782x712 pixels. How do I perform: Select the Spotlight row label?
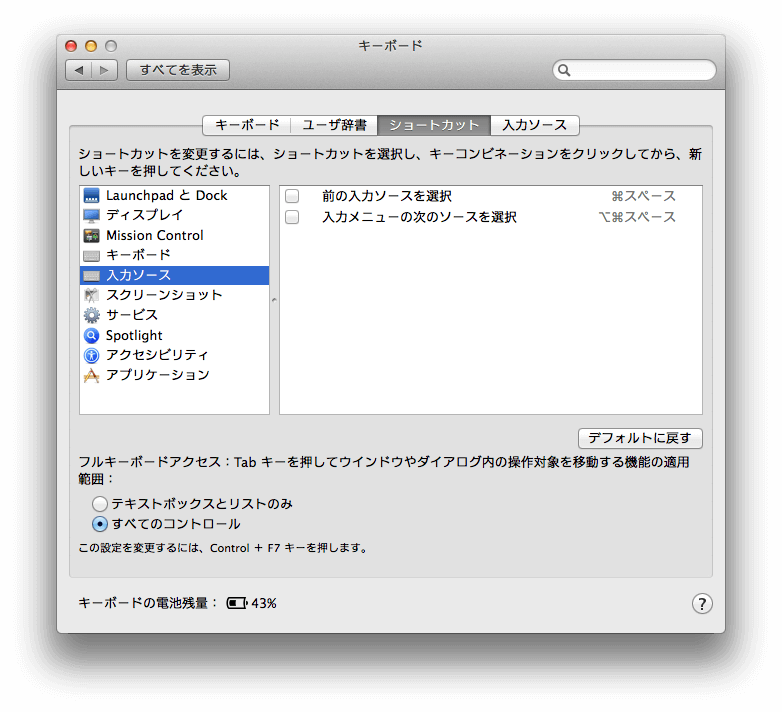[x=134, y=336]
